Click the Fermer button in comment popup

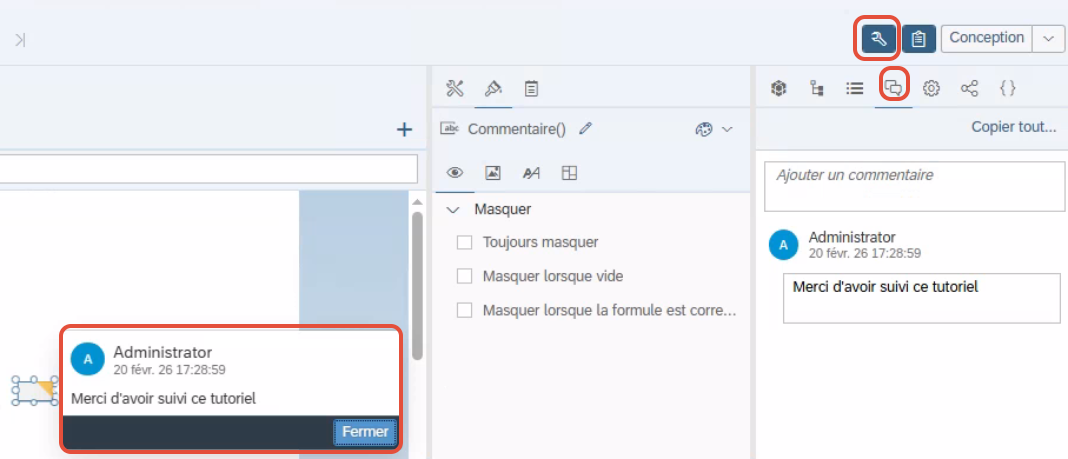click(x=365, y=432)
